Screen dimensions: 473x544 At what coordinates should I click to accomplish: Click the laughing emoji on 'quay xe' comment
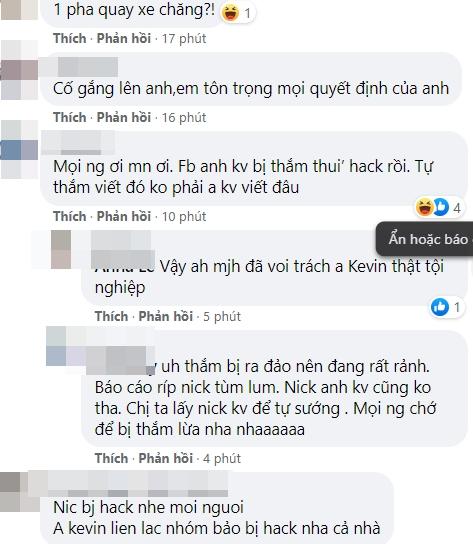pyautogui.click(x=230, y=14)
